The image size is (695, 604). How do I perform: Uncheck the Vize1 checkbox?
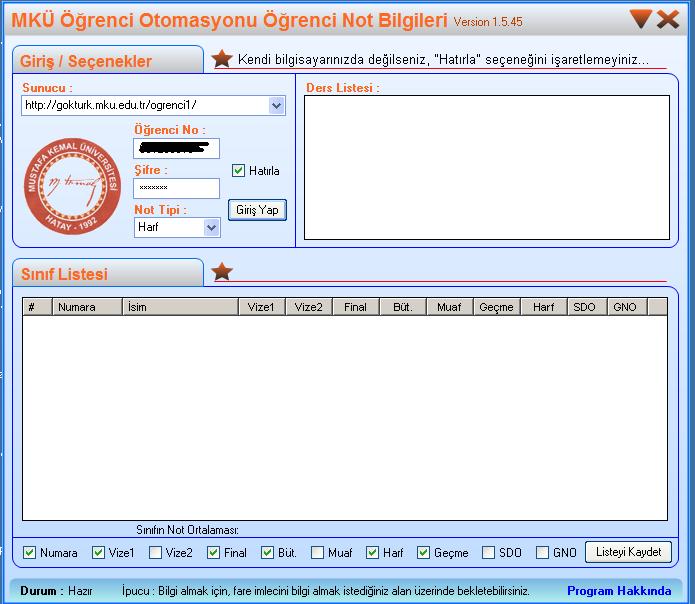tap(98, 552)
